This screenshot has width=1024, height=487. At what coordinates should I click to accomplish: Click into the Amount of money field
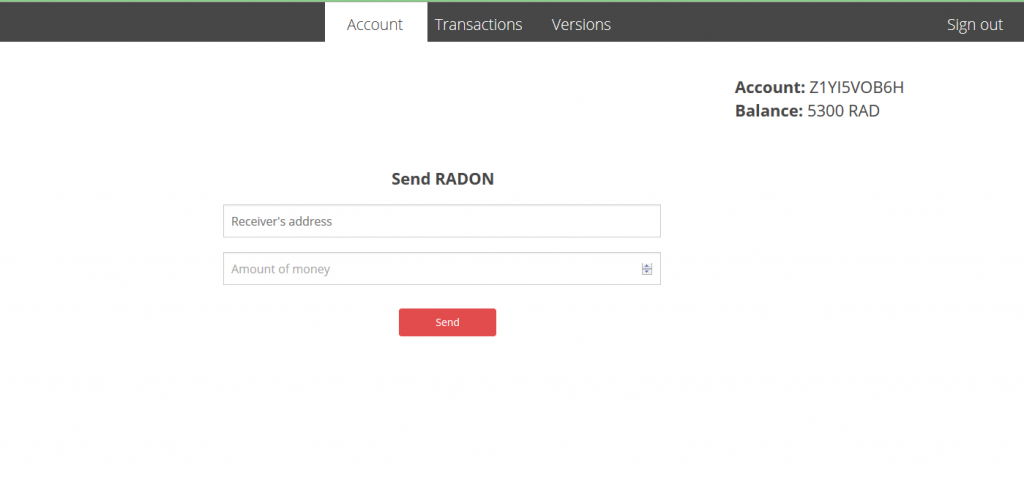tap(430, 269)
